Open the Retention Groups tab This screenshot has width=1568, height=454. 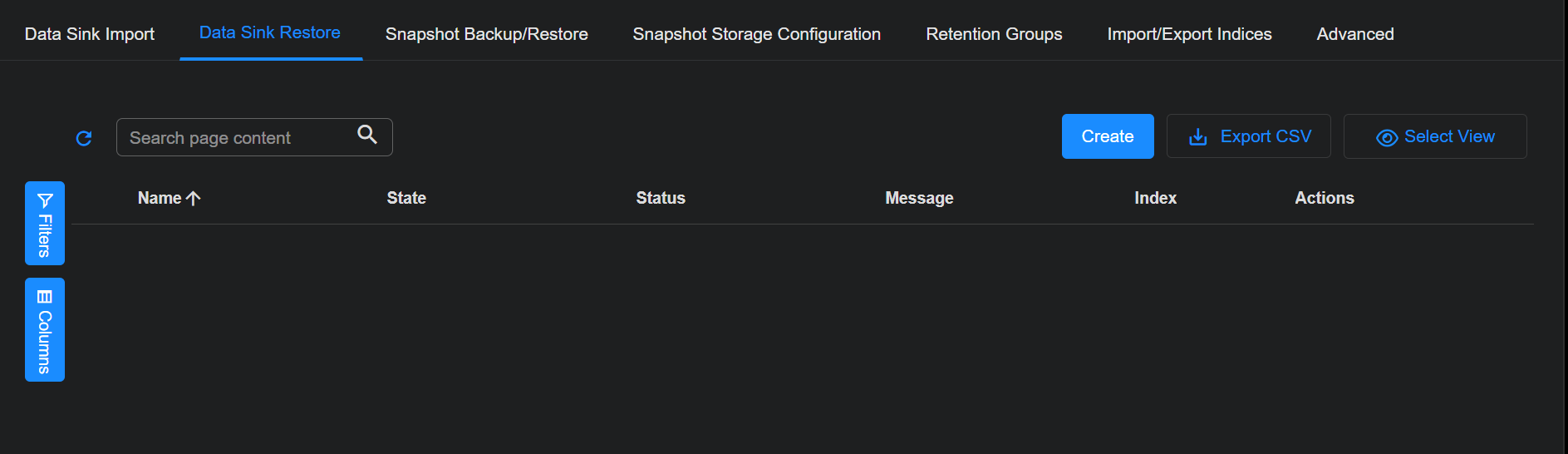click(994, 34)
